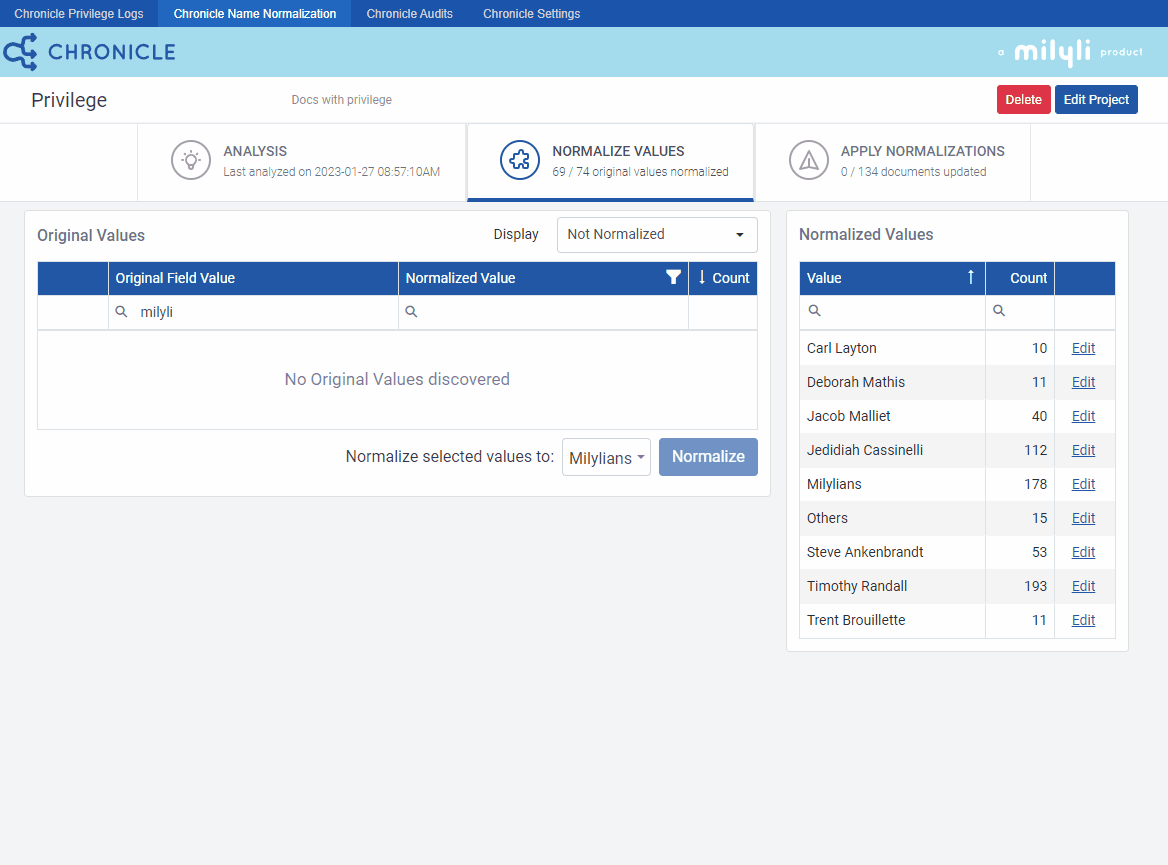Click the Original Field Value column header
Screen dimensions: 1168x865
(x=253, y=278)
